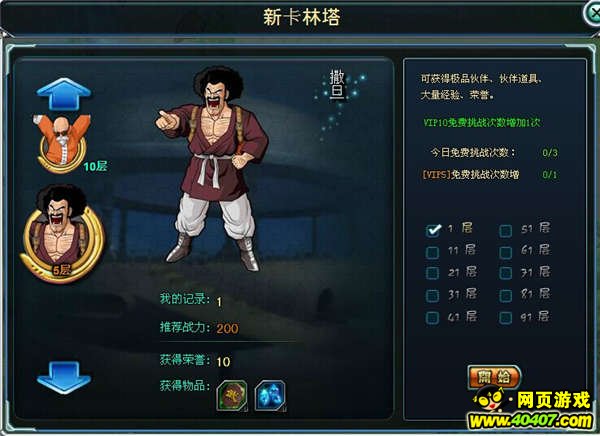
Task: Click the 撒旦 name label with sparkles
Action: click(337, 85)
